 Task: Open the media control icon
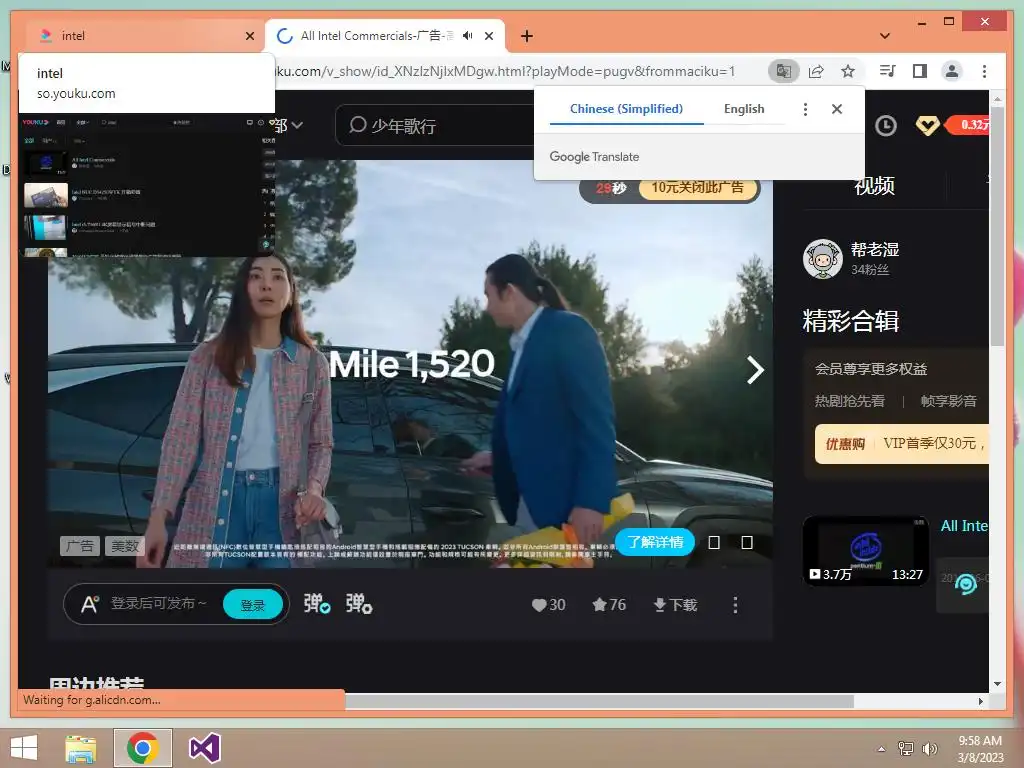click(887, 71)
